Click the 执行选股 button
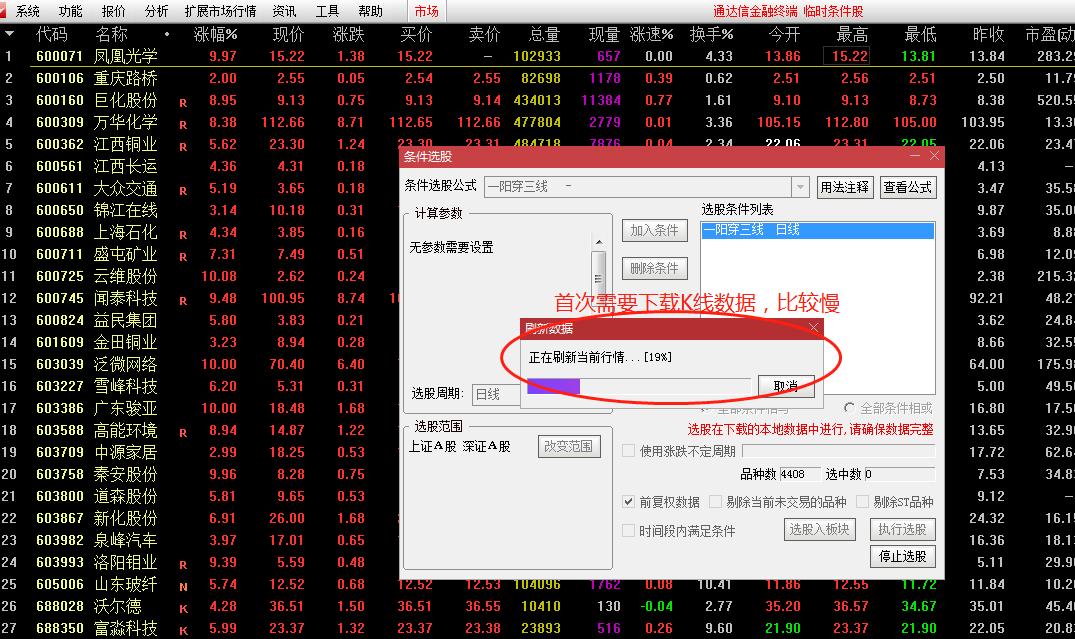Viewport: 1075px width, 639px height. pos(901,529)
